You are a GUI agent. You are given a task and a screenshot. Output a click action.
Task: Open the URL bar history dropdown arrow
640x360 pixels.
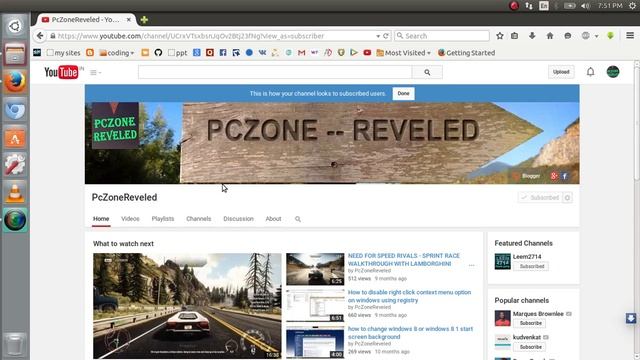pyautogui.click(x=378, y=36)
